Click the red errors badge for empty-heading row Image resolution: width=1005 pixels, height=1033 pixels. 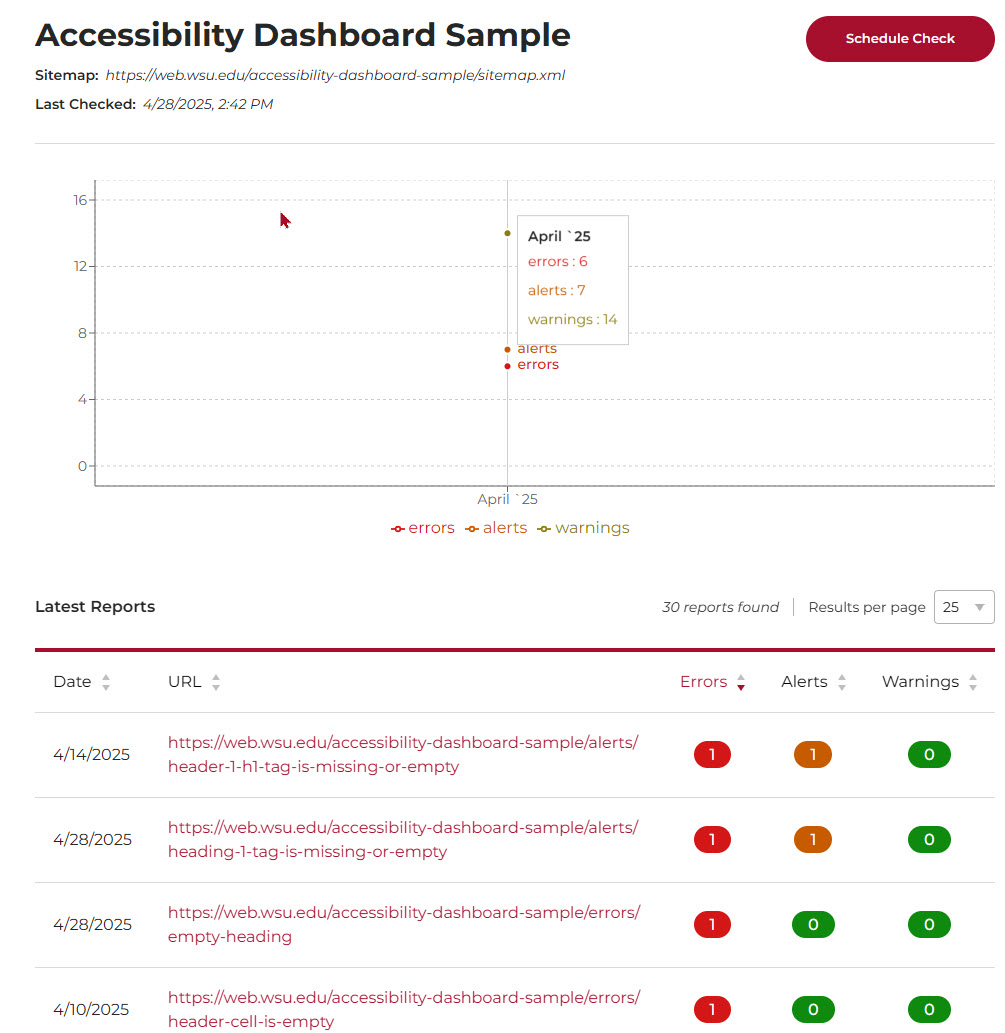[712, 925]
